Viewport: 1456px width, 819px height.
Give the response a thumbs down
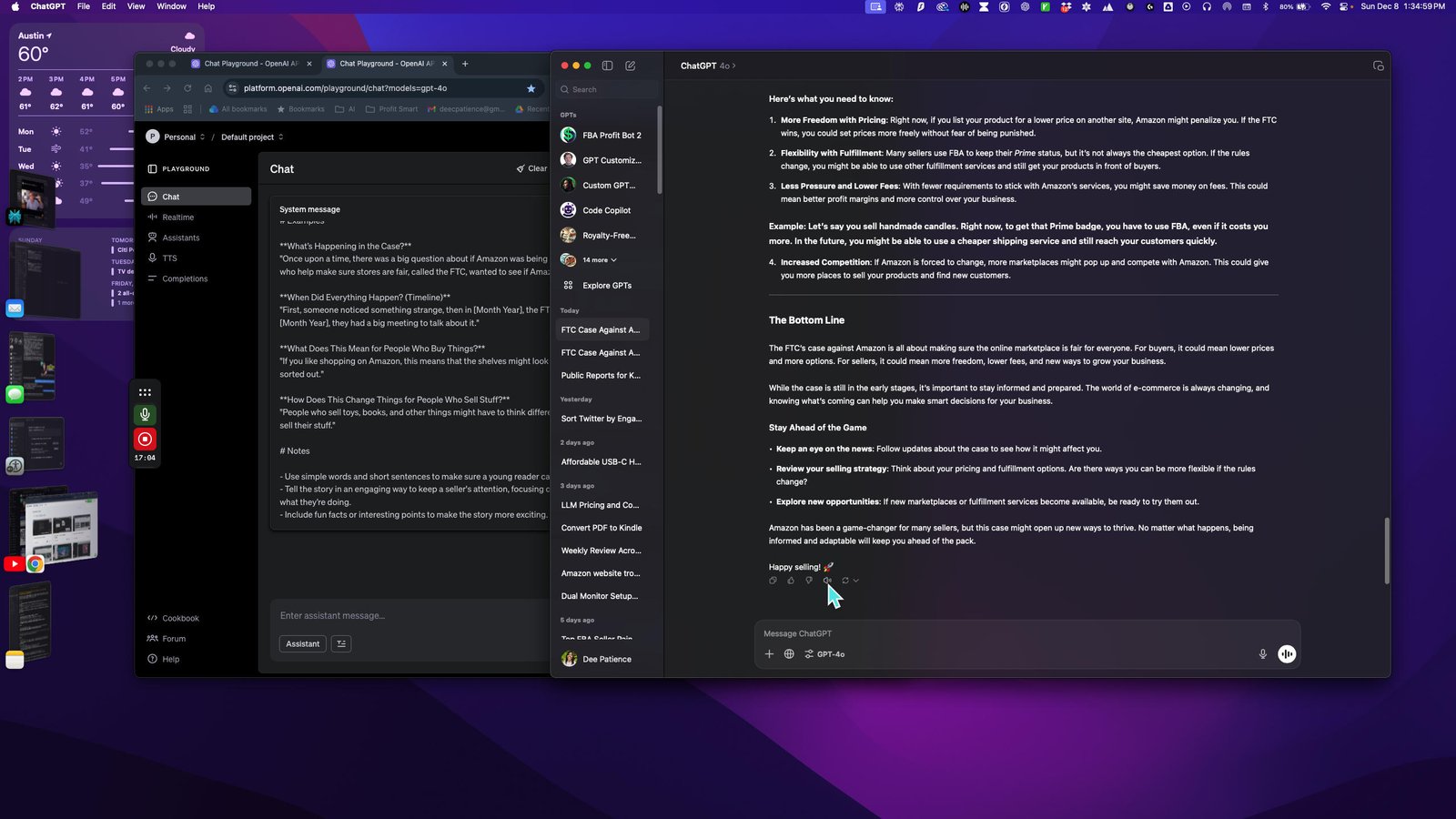click(809, 581)
